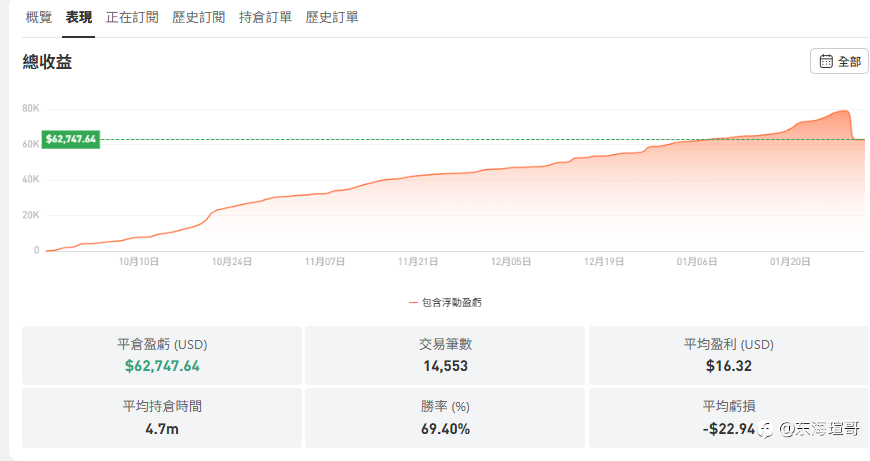Click the 80K y-axis label
The height and width of the screenshot is (461, 870).
click(x=31, y=109)
